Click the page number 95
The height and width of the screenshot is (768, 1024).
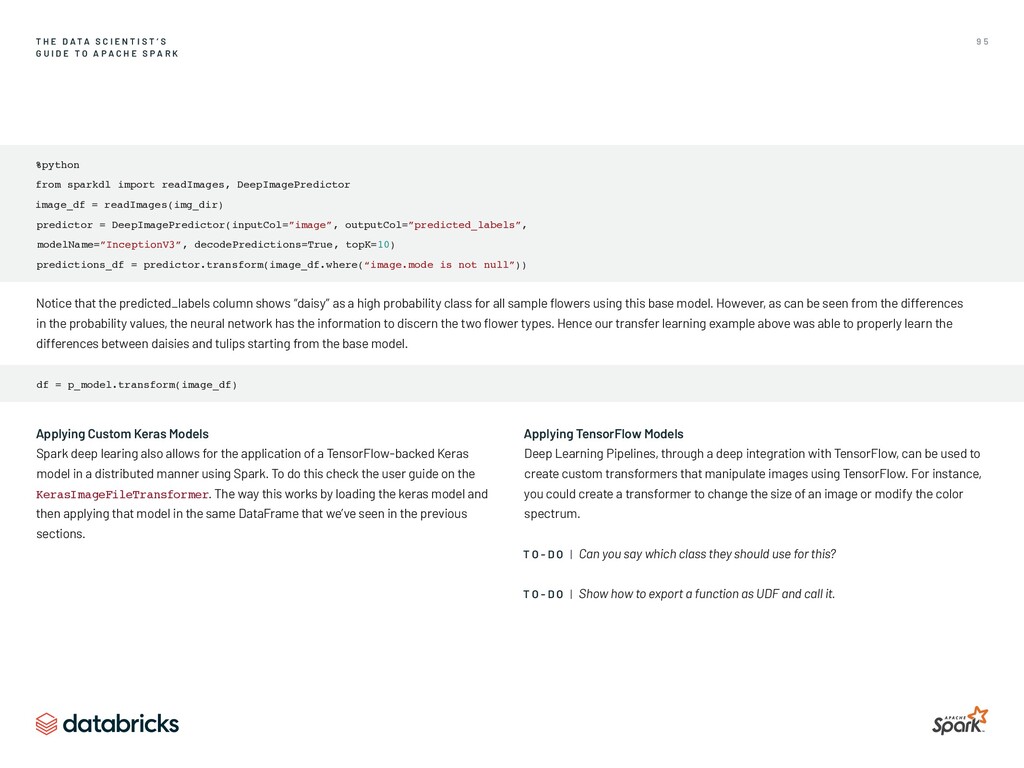coord(982,42)
